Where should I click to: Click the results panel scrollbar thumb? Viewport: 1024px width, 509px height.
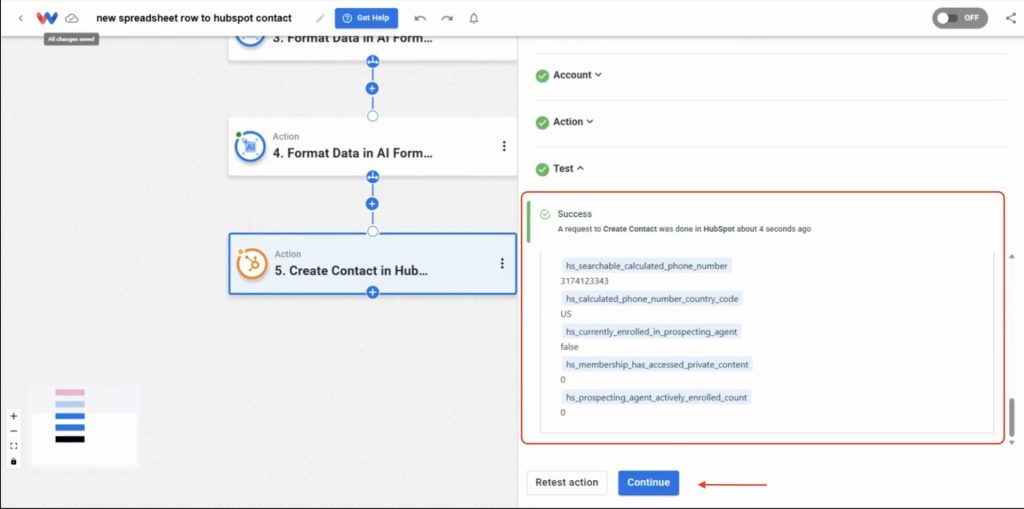1012,417
